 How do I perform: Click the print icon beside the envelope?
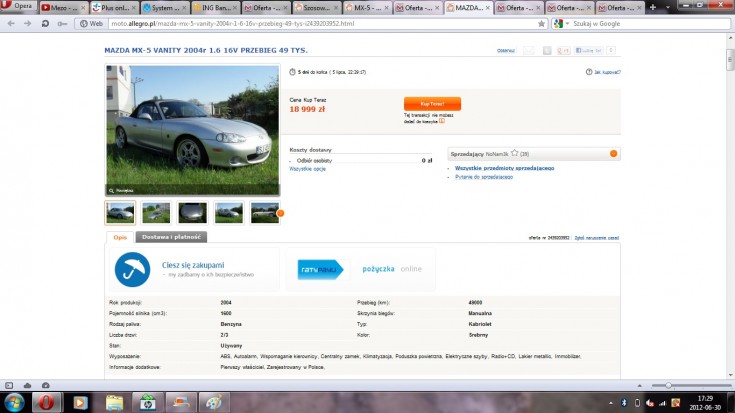(x=547, y=51)
